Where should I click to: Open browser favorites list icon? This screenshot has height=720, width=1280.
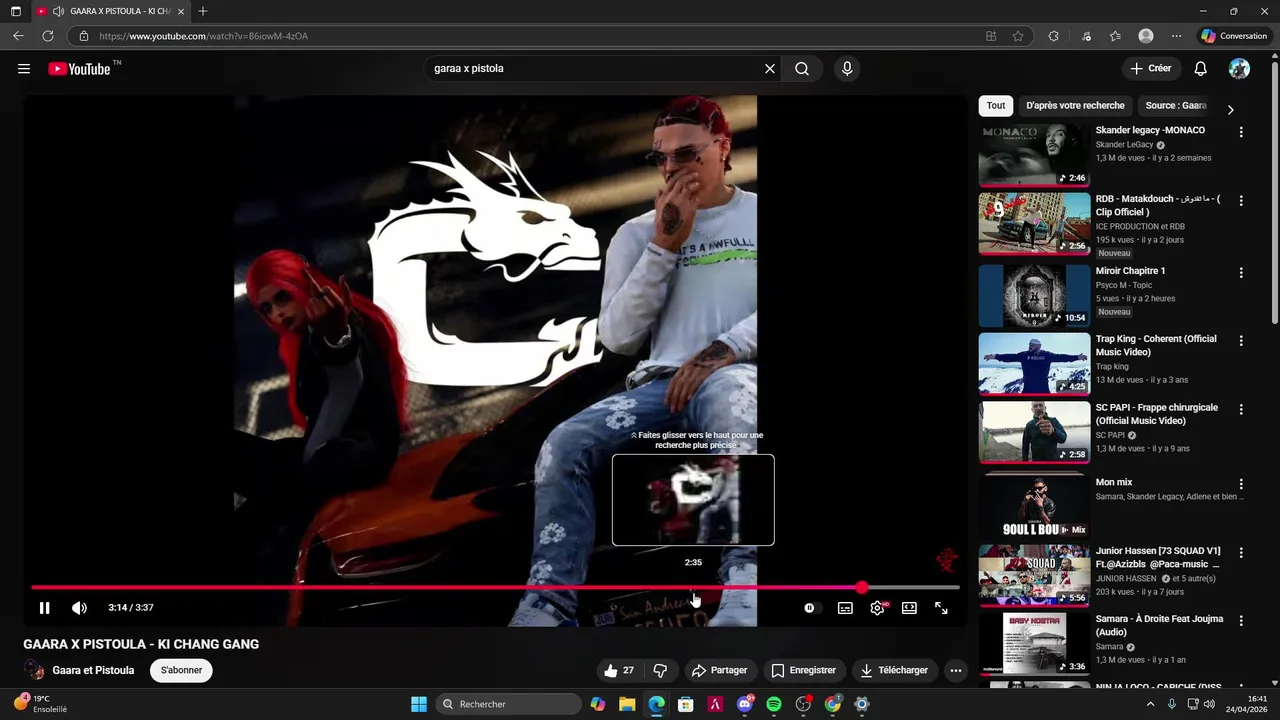[x=1115, y=36]
